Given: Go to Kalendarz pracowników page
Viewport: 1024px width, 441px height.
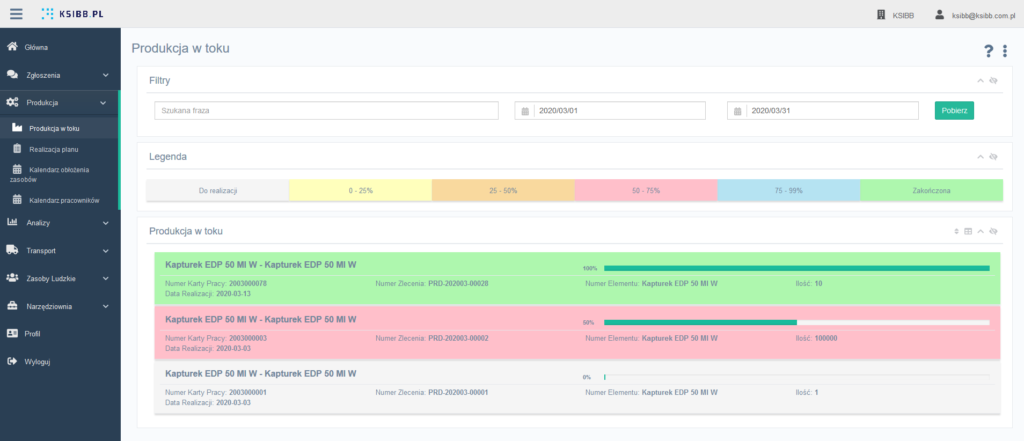Looking at the screenshot, I should pyautogui.click(x=64, y=200).
